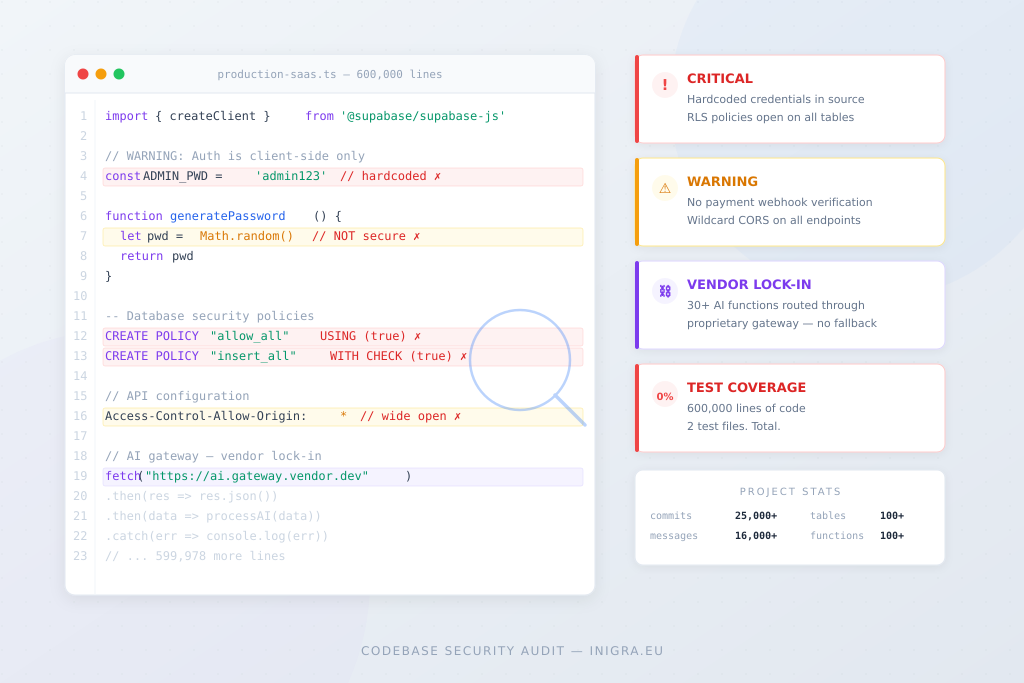Click the PROJECT STATS panel

pos(789,517)
